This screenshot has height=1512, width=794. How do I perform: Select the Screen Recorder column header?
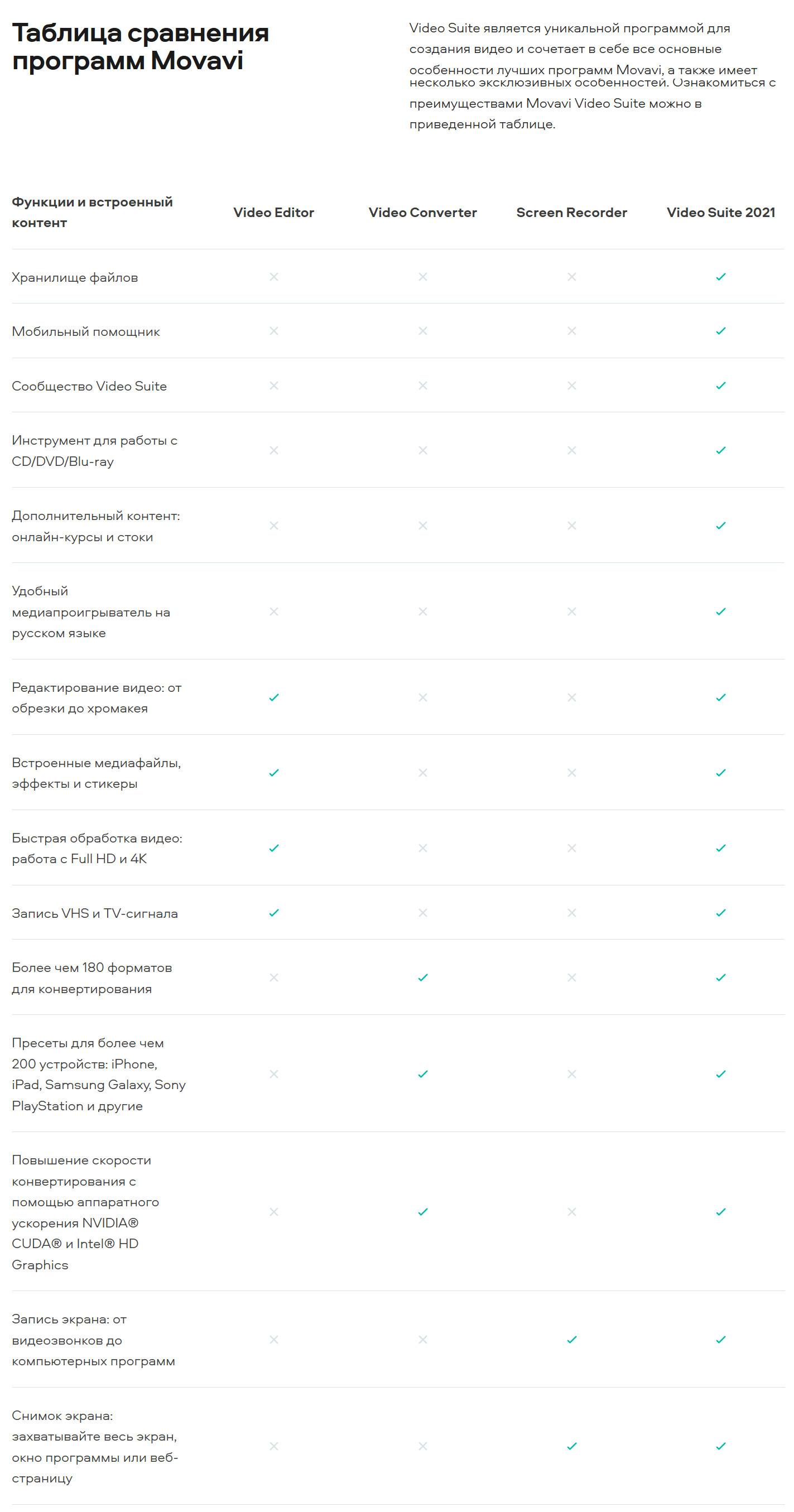pos(571,213)
